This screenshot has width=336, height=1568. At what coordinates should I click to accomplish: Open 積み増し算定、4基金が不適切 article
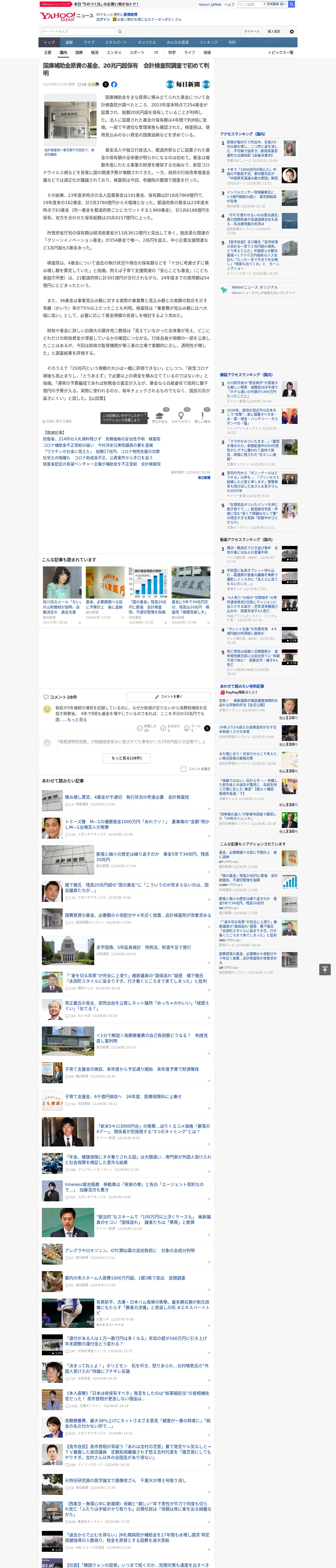(127, 797)
